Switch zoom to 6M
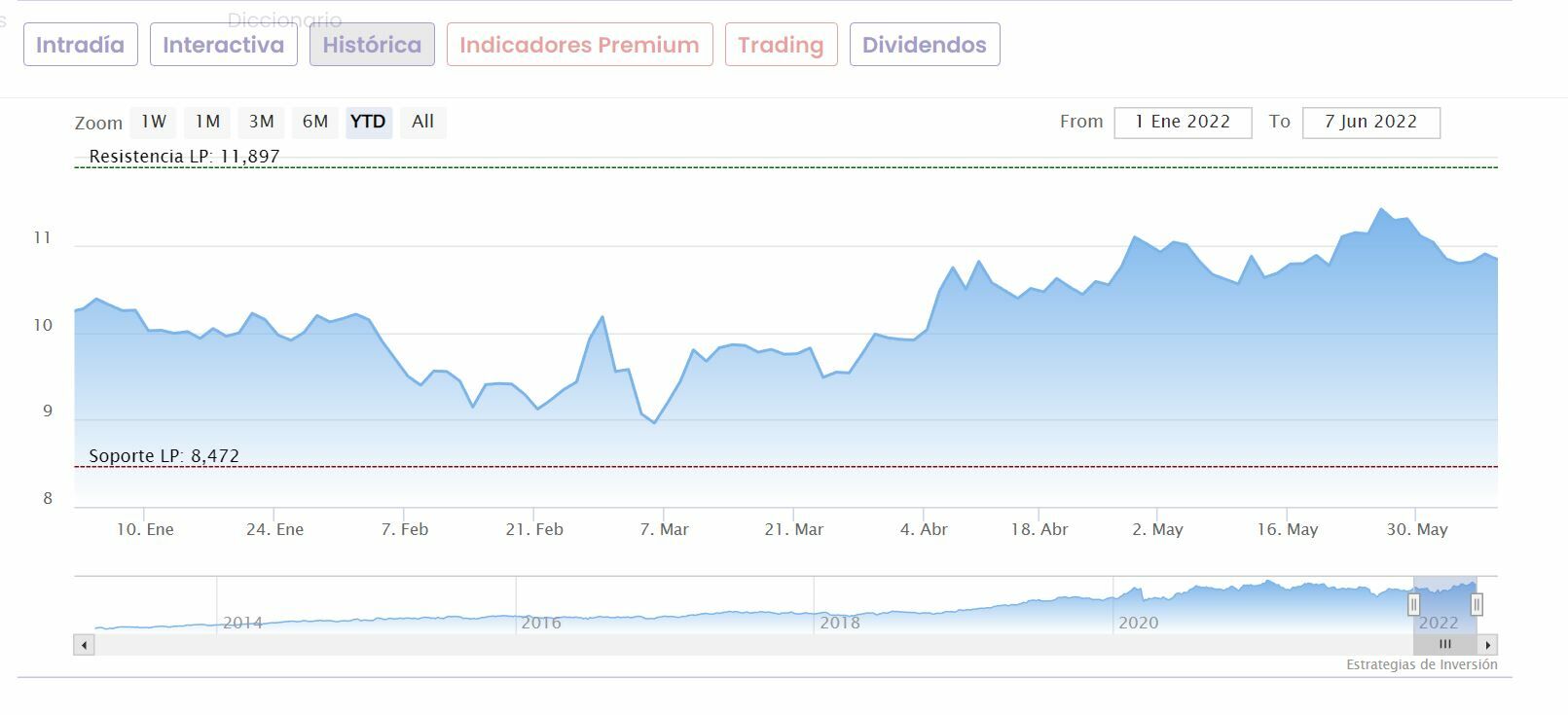The image size is (1568, 715). coord(314,123)
